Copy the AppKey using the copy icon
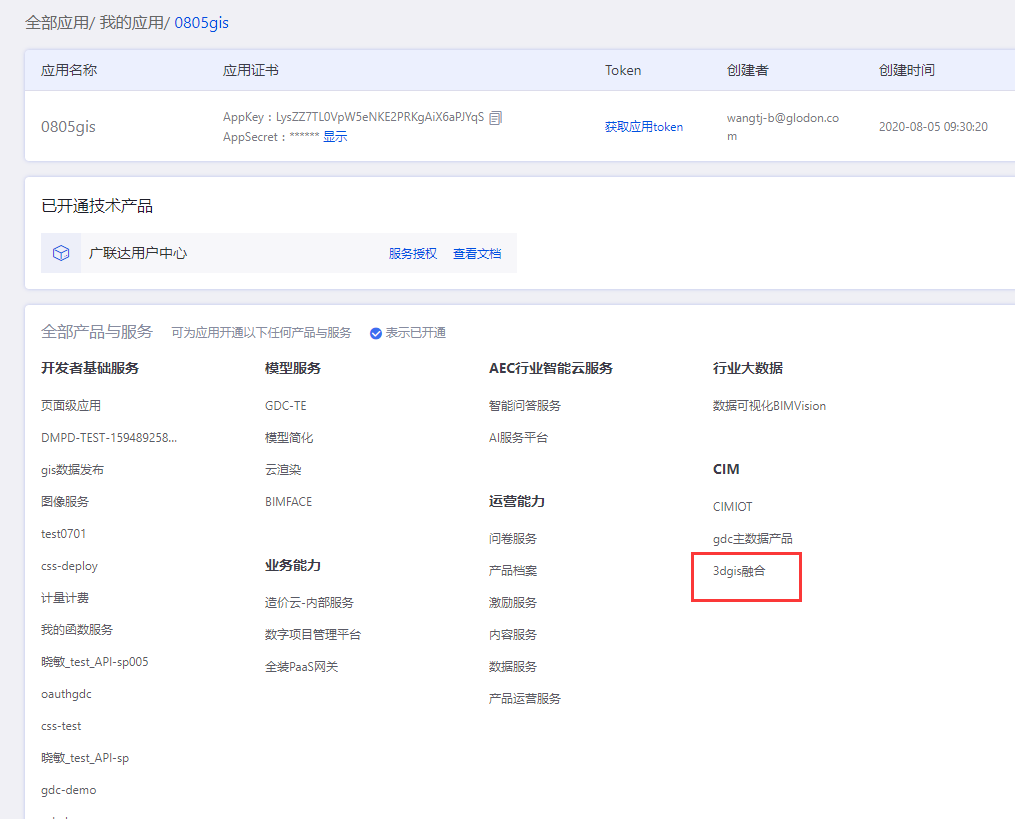The image size is (1015, 819). 496,117
